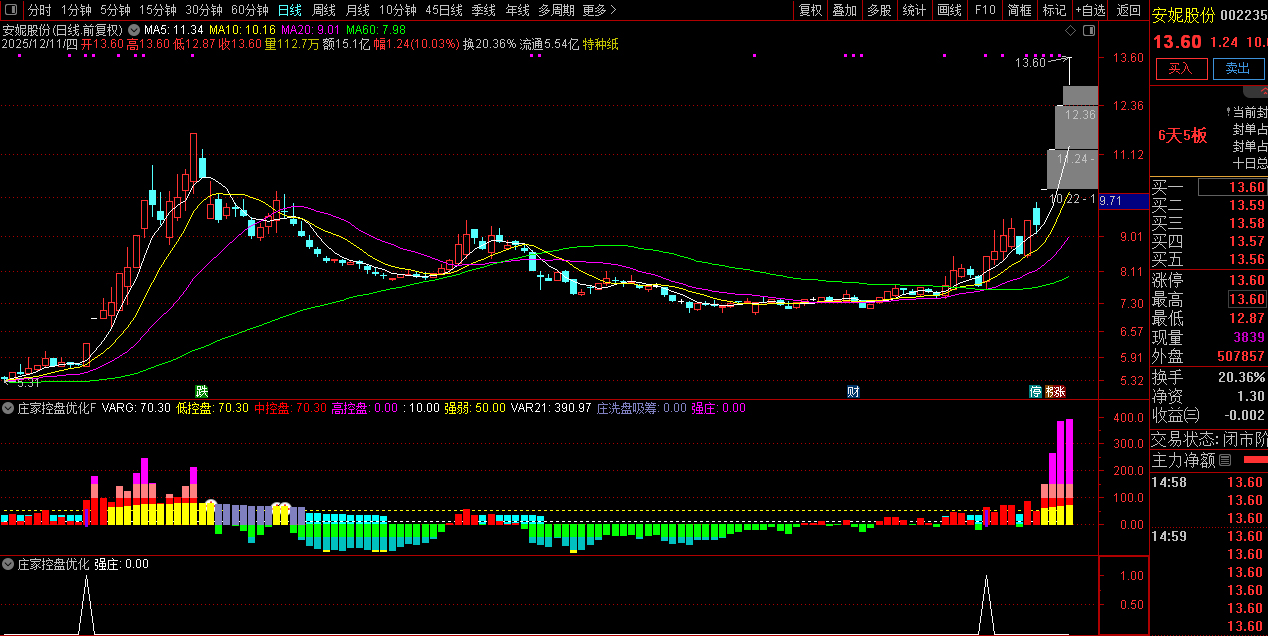The height and width of the screenshot is (636, 1268).
Task: Click the 买一 price field 13.60
Action: pyautogui.click(x=1233, y=188)
